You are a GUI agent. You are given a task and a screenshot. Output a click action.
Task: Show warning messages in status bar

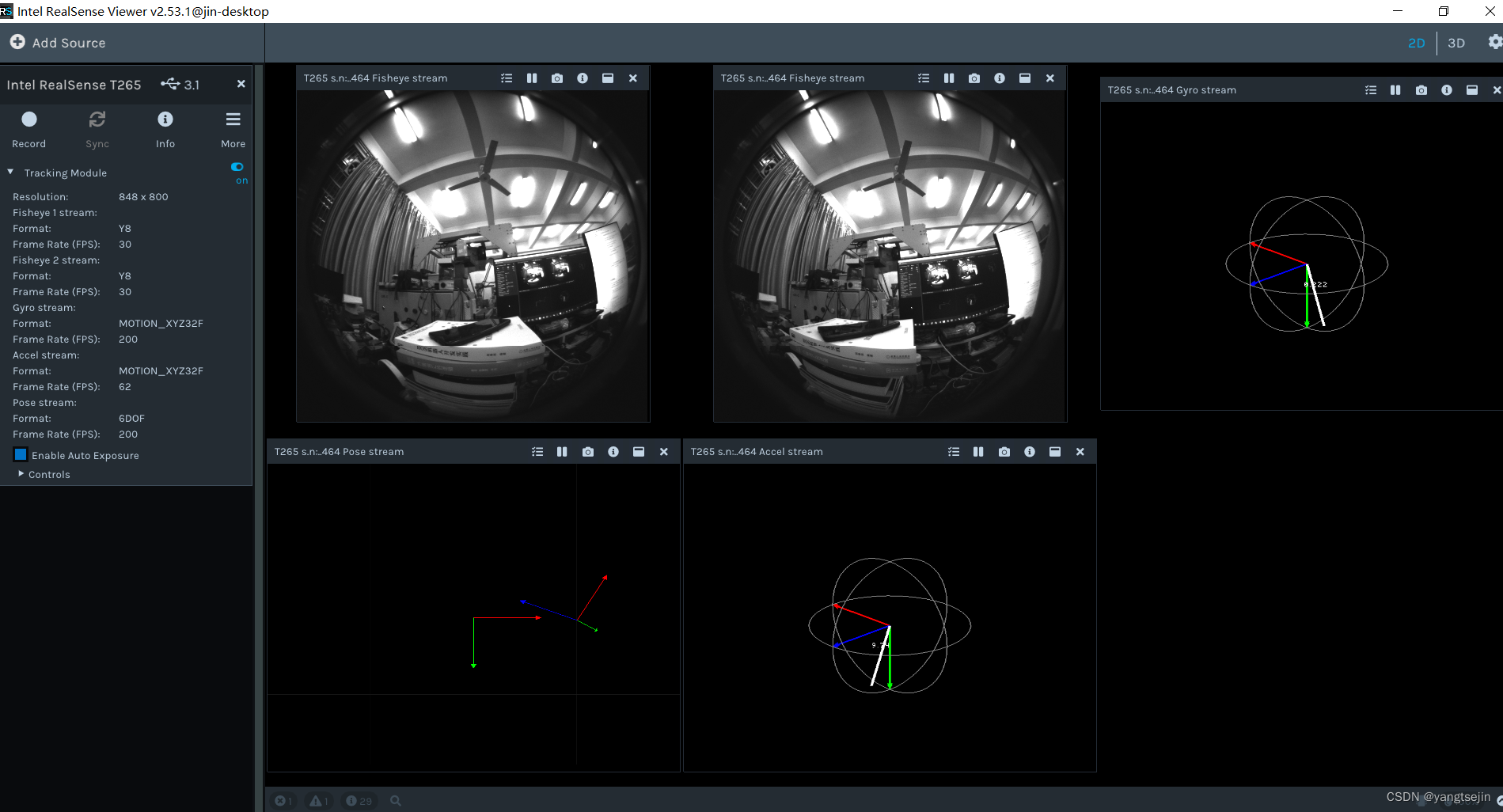[319, 801]
